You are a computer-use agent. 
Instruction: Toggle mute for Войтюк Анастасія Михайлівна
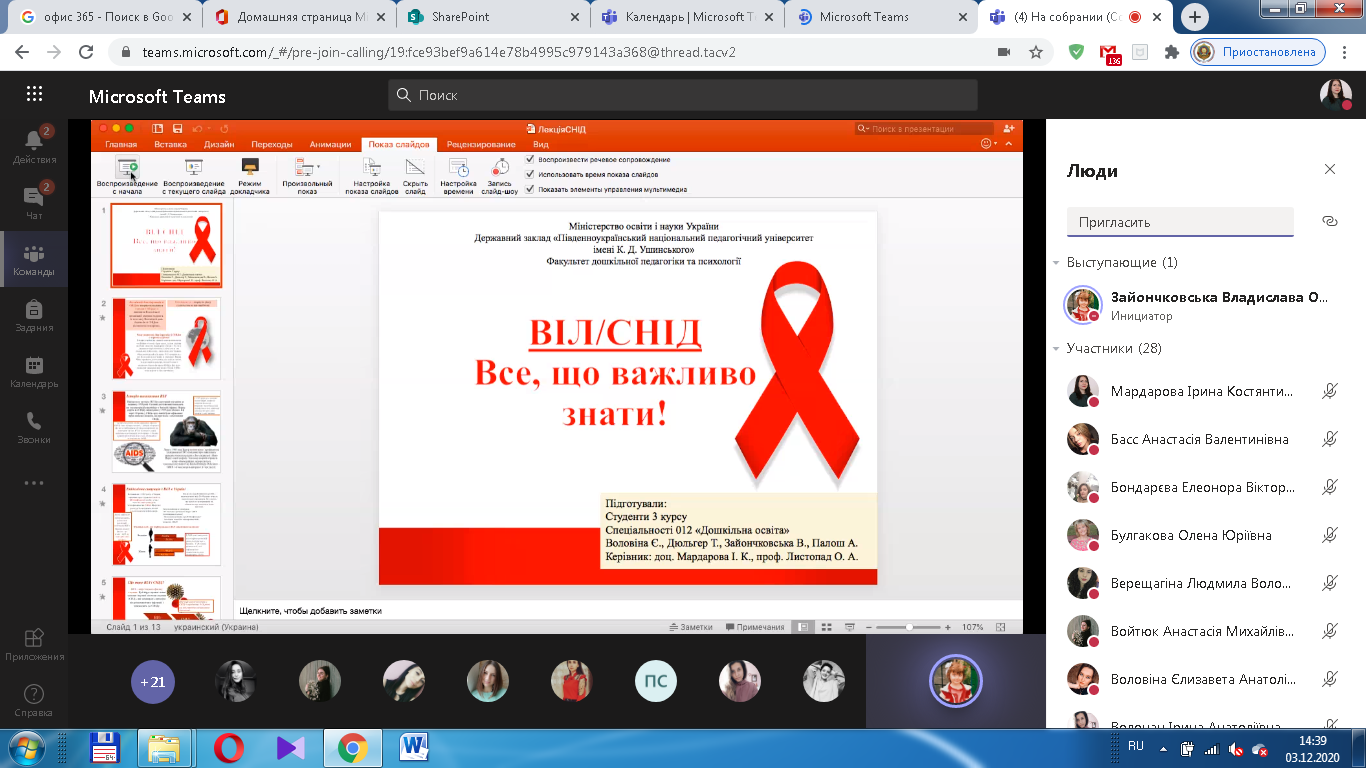[x=1329, y=631]
